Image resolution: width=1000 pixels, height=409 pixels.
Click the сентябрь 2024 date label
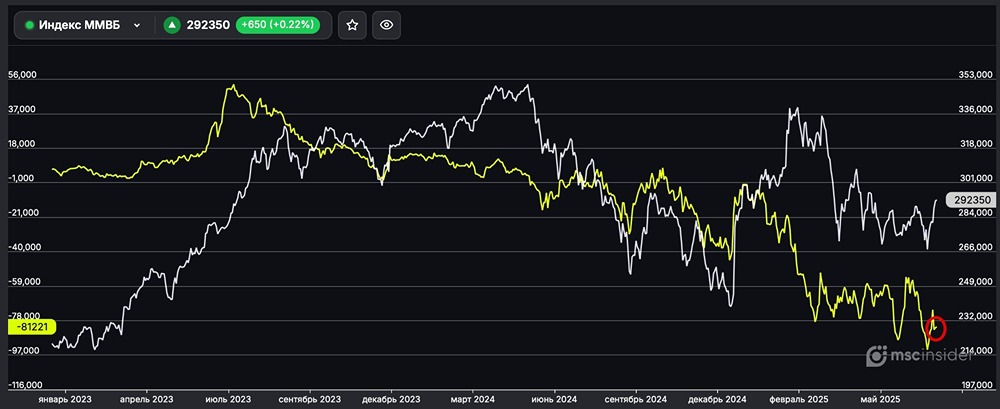(635, 399)
